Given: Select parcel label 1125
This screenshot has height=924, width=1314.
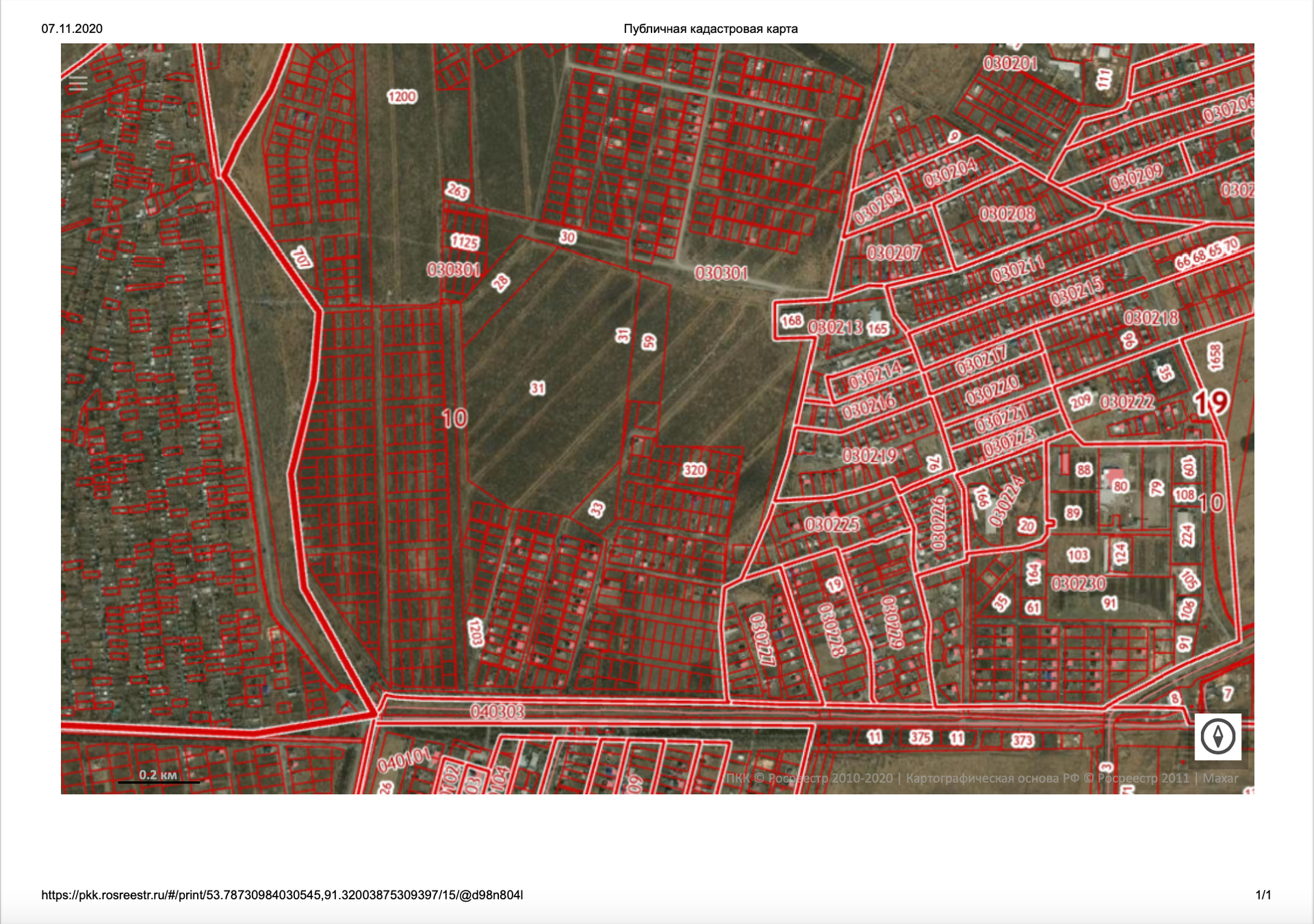Looking at the screenshot, I should [x=465, y=242].
